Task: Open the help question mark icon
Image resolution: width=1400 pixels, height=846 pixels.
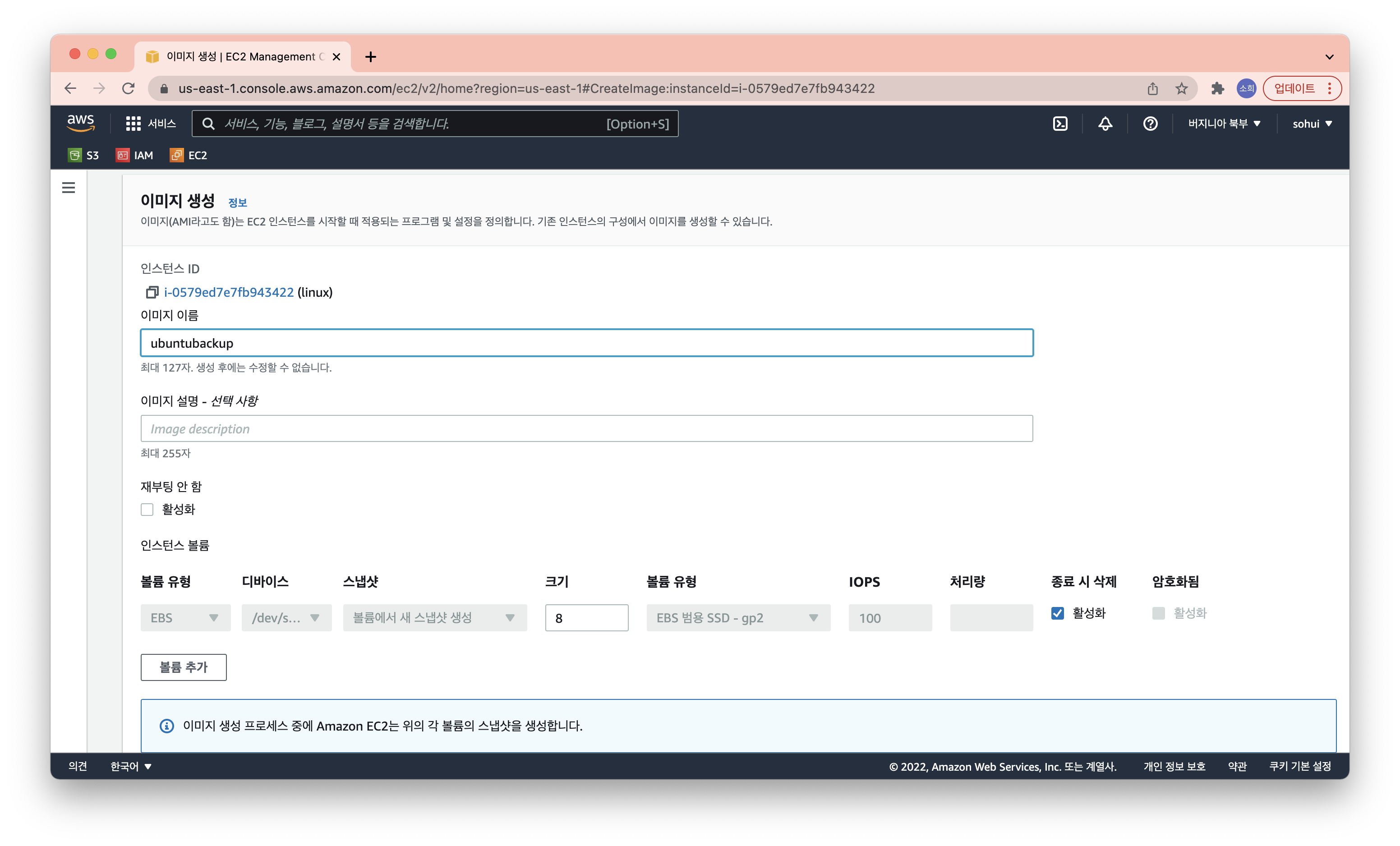Action: pyautogui.click(x=1150, y=124)
